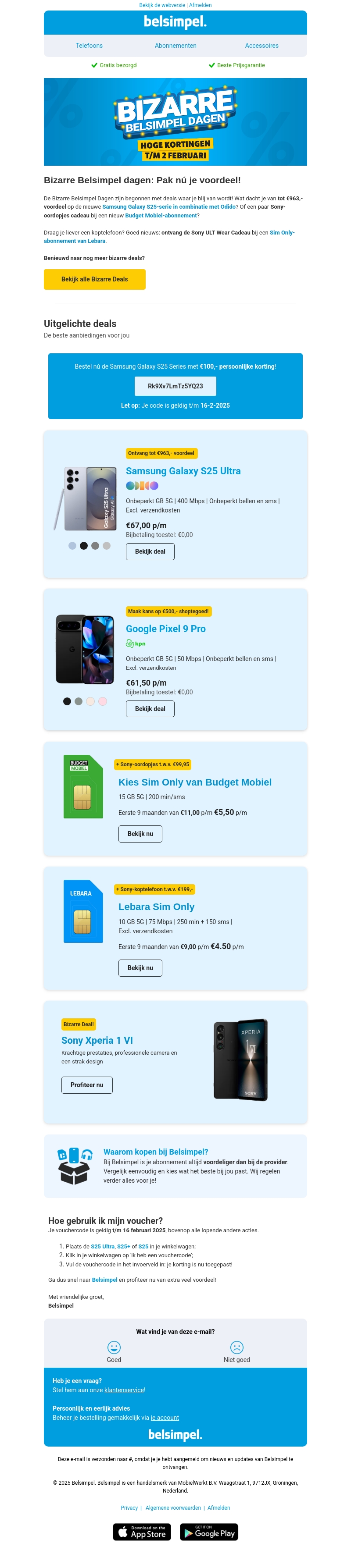The image size is (351, 1568).
Task: Click the Lebara SIM card image
Action: point(83,911)
